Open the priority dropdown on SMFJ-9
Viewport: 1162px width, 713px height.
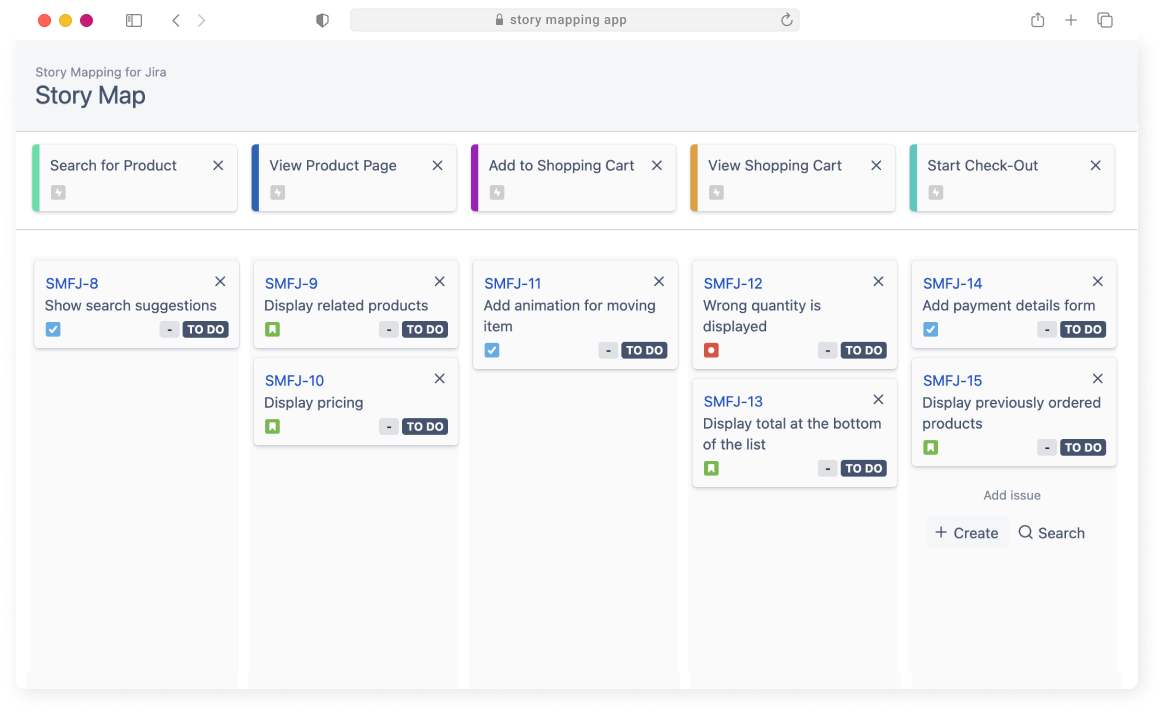click(x=389, y=329)
